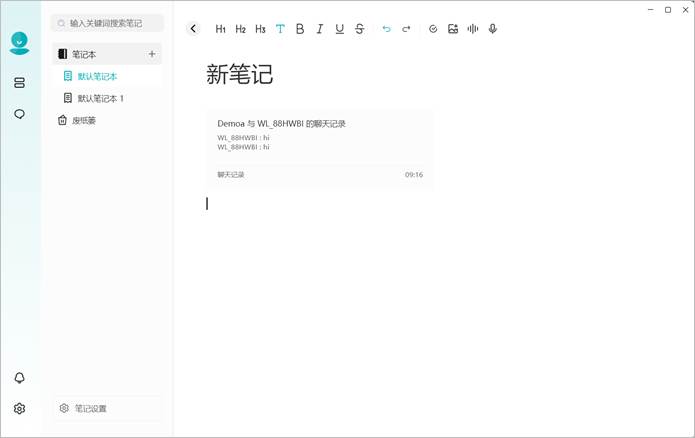
Task: Select the normal text T style
Action: tap(280, 29)
